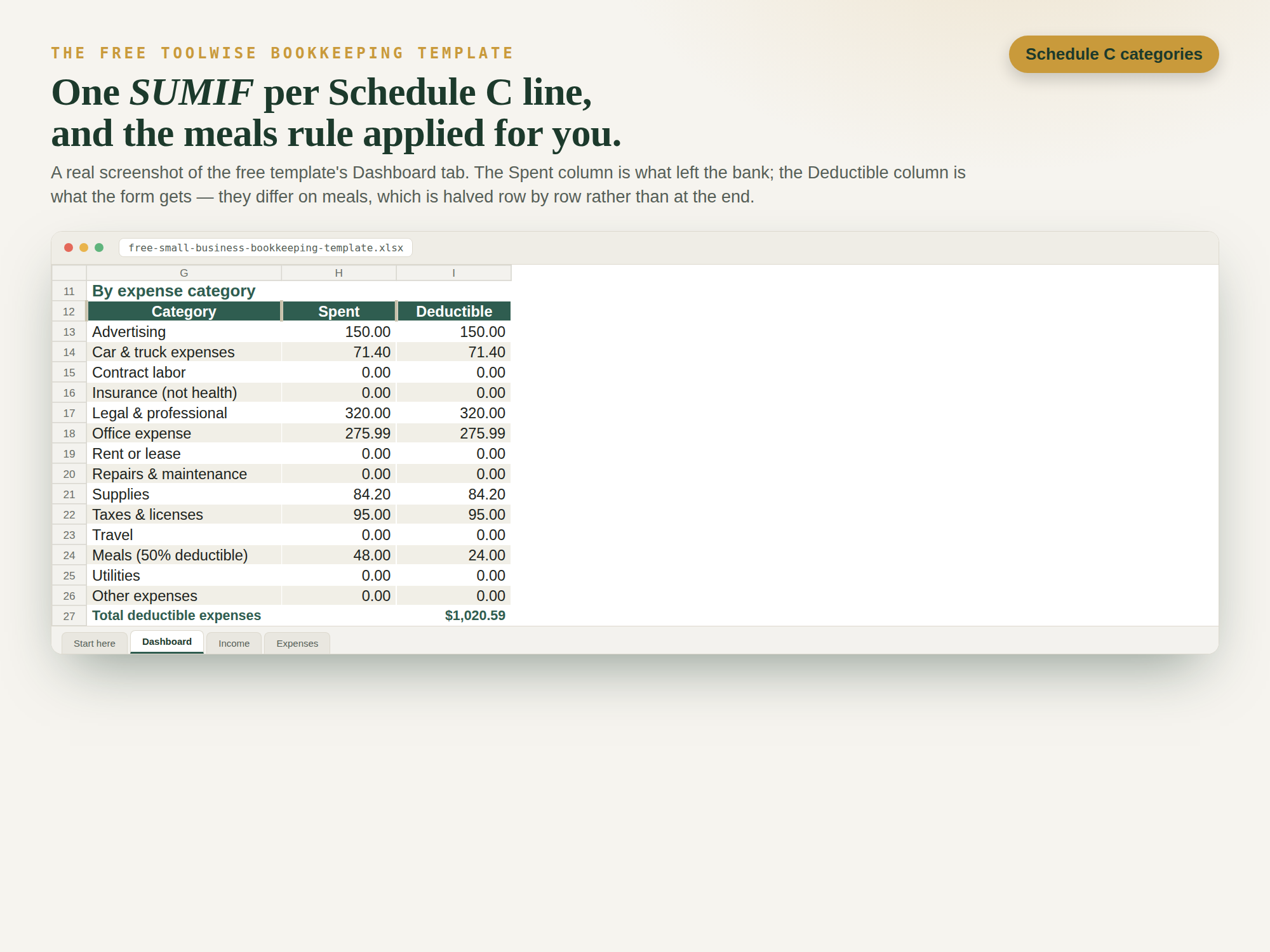The image size is (1270, 952).
Task: Select the 'Insurance (not health)' cell
Action: pyautogui.click(x=184, y=393)
